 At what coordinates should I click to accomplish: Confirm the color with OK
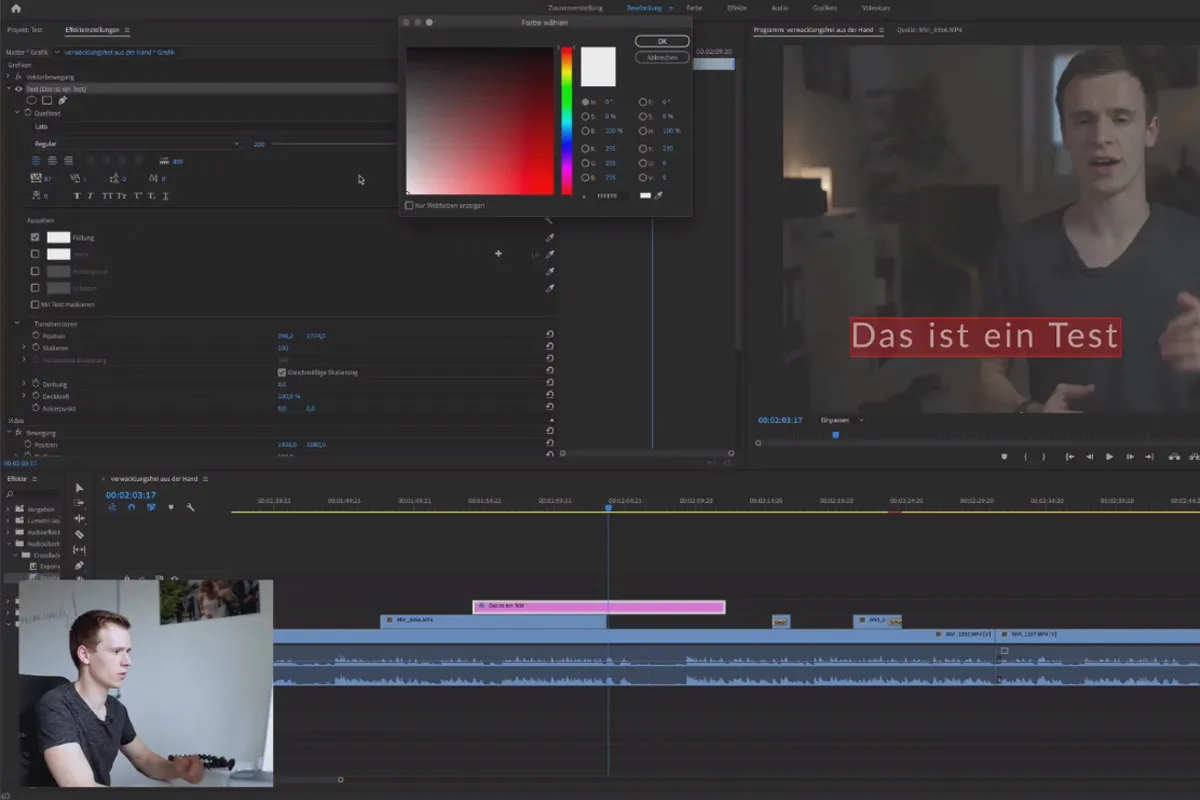tap(662, 41)
